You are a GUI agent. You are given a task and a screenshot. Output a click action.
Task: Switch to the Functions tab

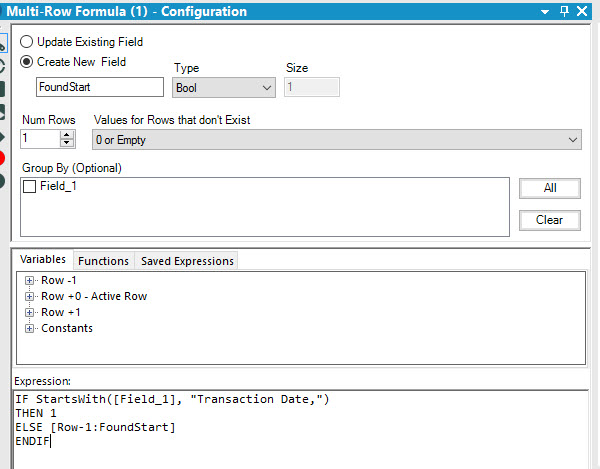click(x=103, y=261)
